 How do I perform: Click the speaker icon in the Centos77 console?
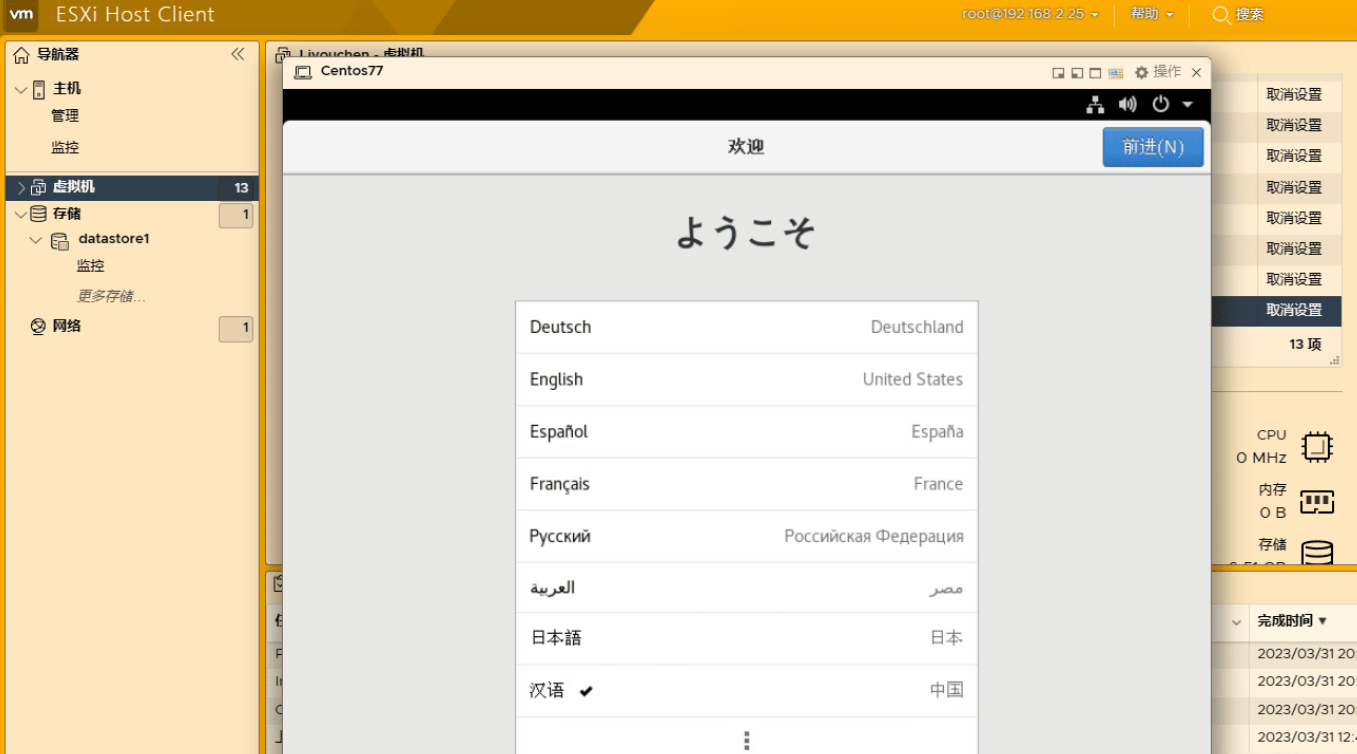coord(1128,104)
